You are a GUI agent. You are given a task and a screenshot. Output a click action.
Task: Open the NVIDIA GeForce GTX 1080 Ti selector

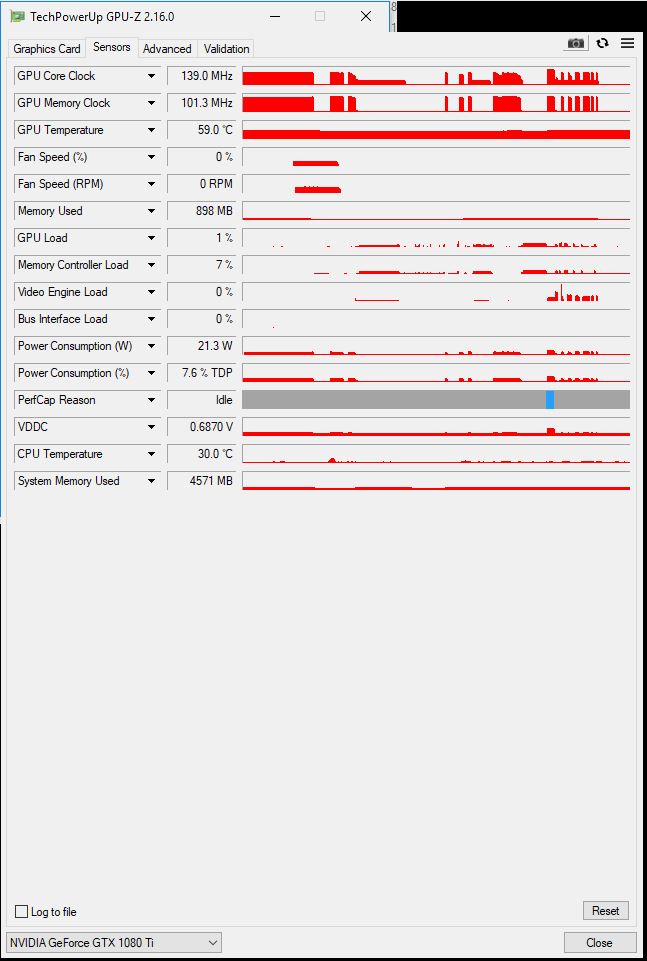coord(113,942)
